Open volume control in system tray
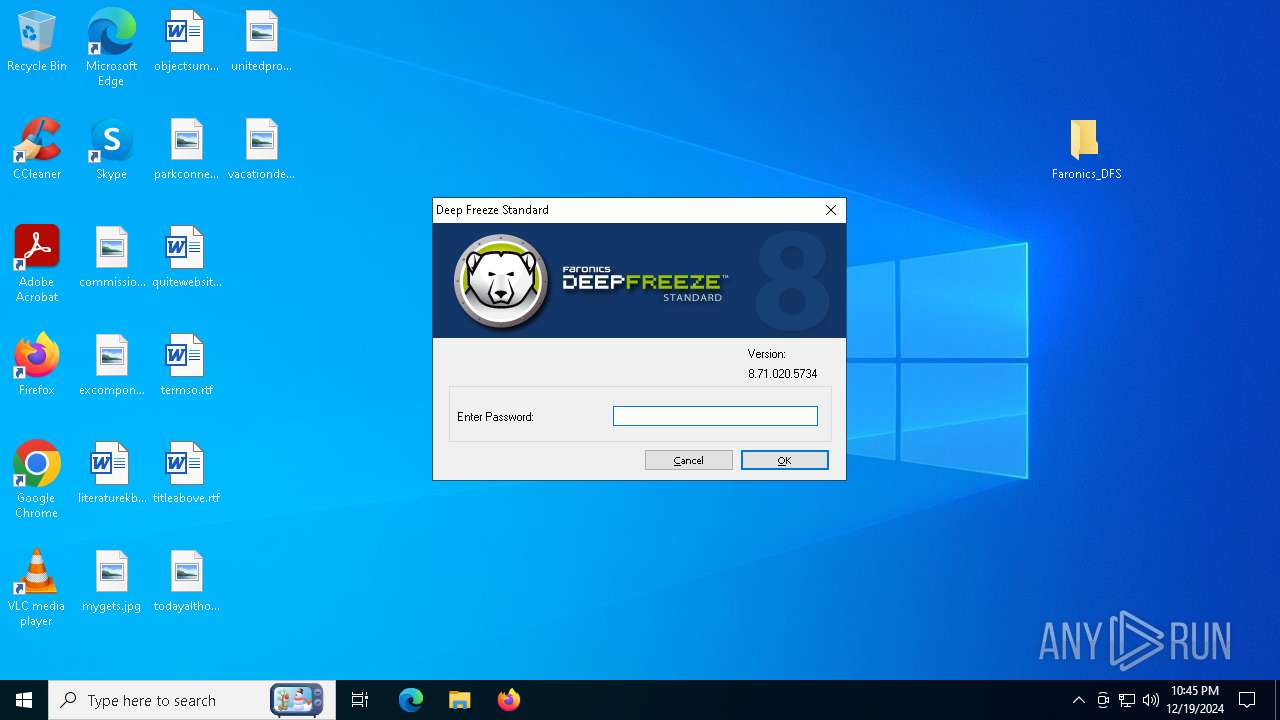 coord(1151,700)
